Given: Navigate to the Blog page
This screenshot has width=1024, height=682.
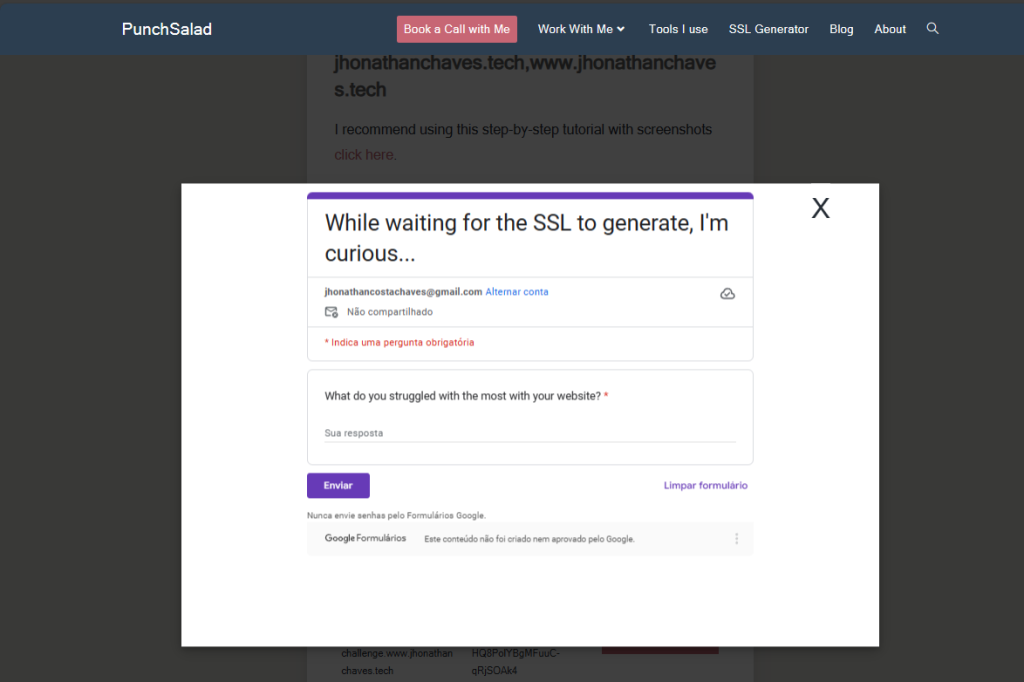Looking at the screenshot, I should tap(841, 29).
